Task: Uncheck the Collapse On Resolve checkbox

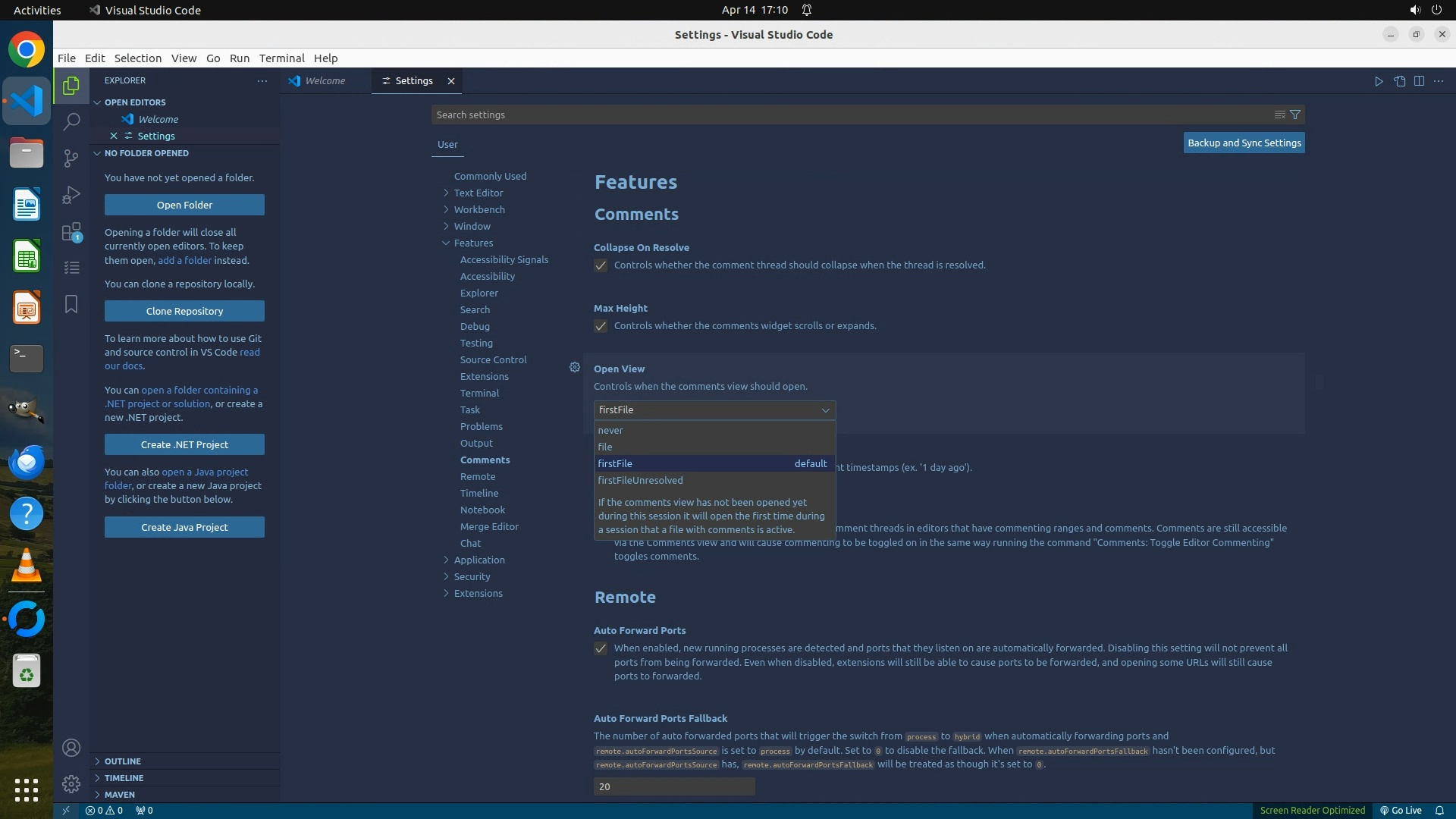Action: click(601, 265)
